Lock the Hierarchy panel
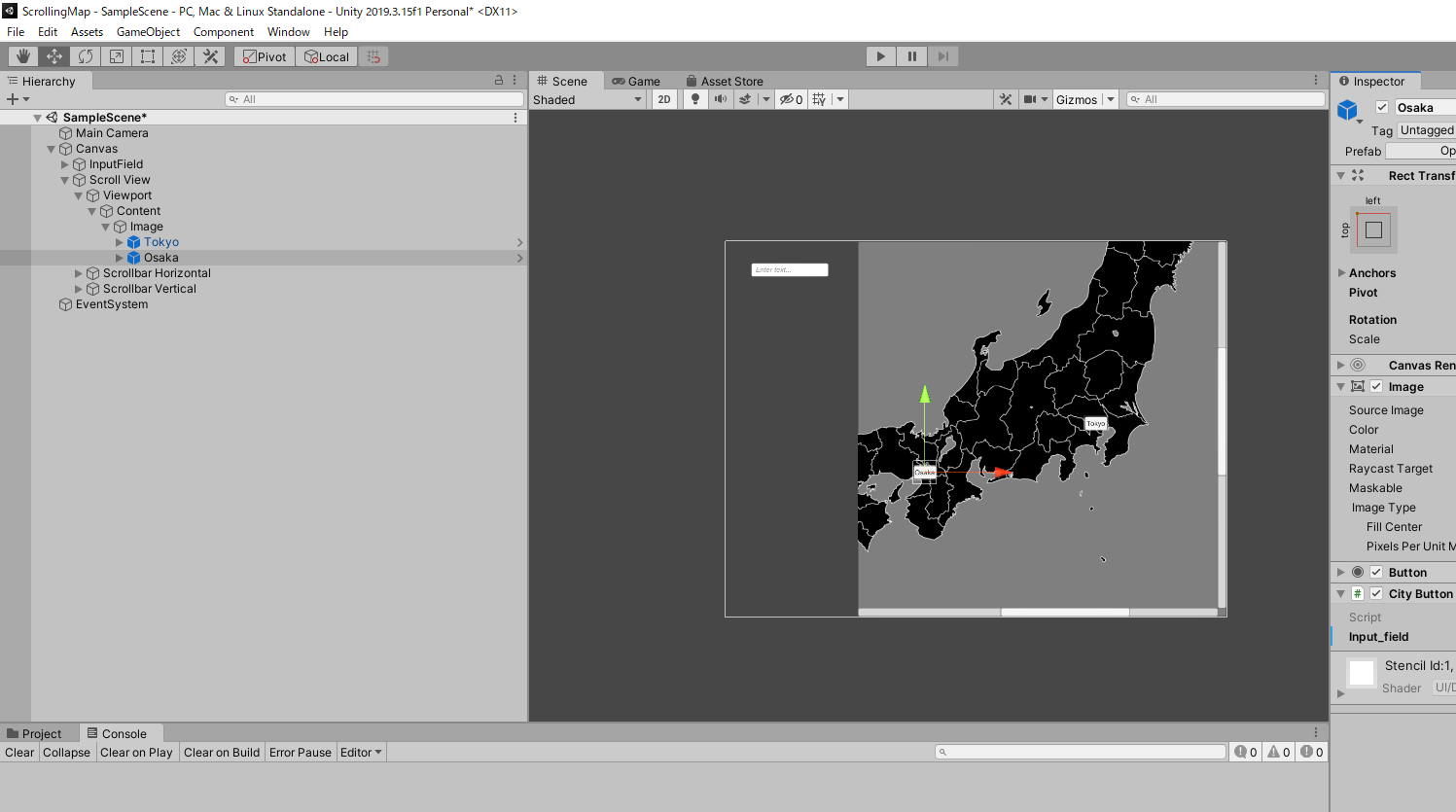 pyautogui.click(x=499, y=81)
